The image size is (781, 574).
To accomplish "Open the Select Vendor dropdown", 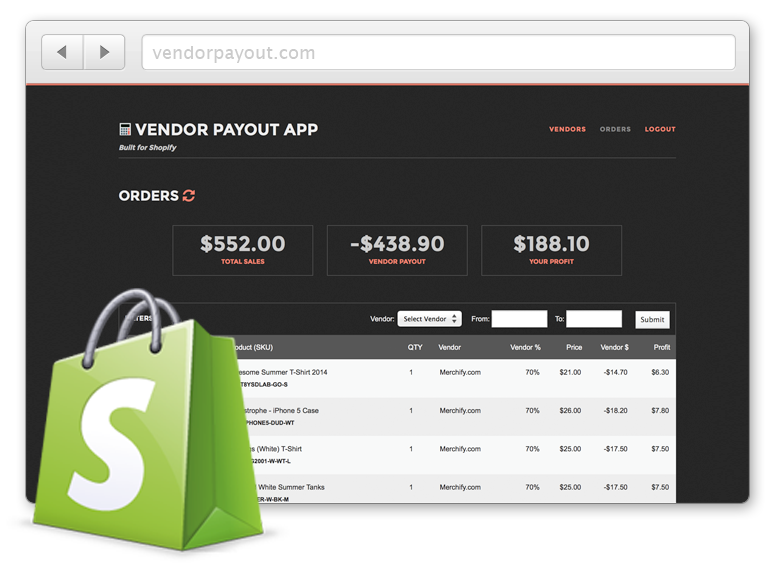I will tap(429, 319).
